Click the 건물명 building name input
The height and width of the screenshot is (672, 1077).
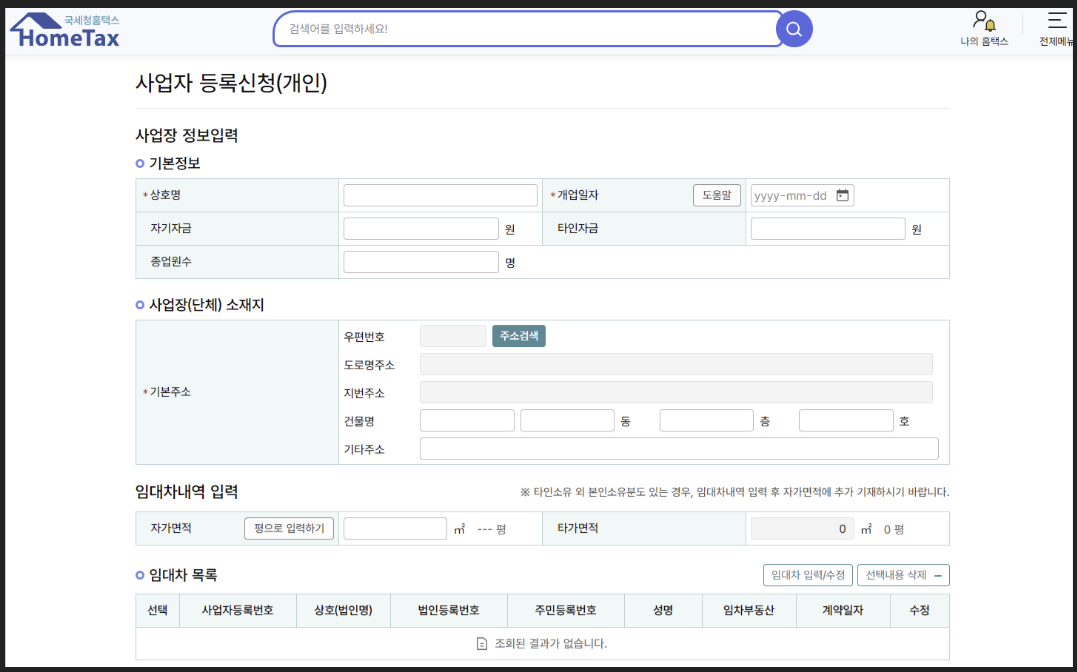click(466, 420)
